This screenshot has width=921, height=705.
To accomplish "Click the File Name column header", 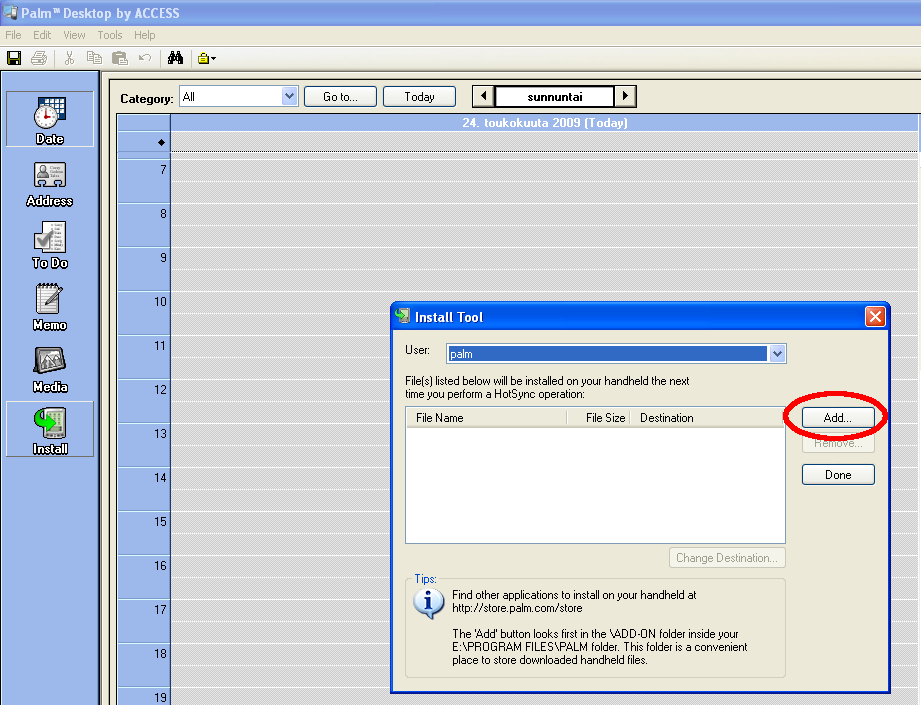I will tap(486, 418).
